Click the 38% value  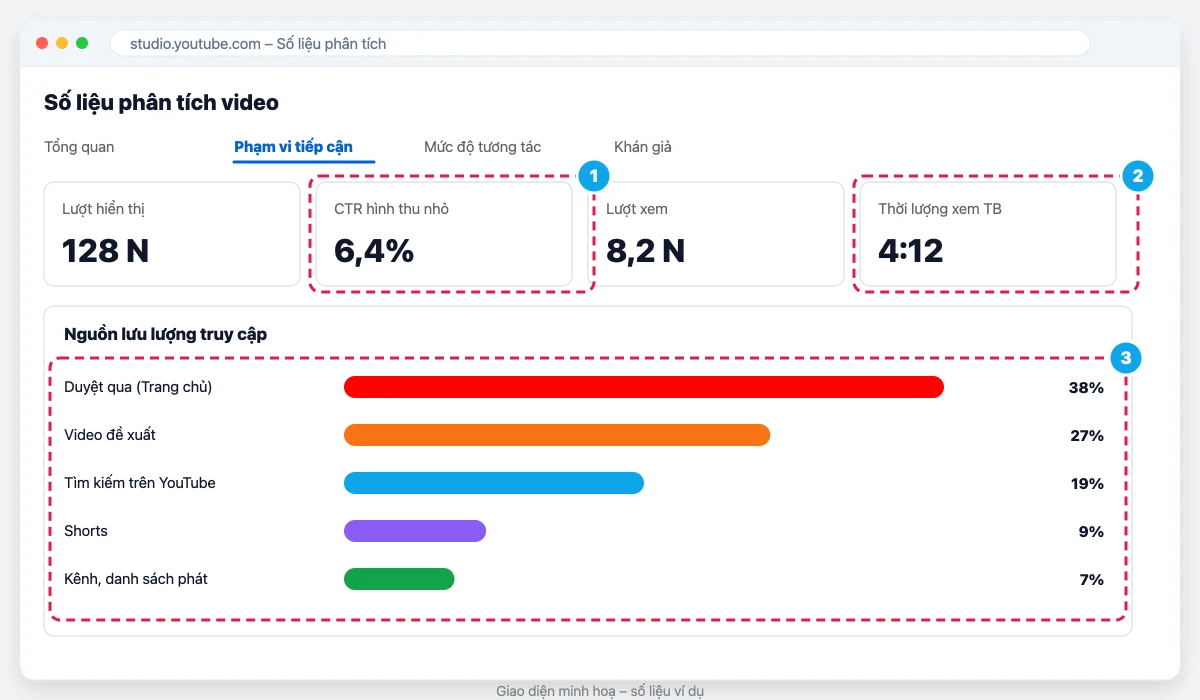tap(1086, 388)
